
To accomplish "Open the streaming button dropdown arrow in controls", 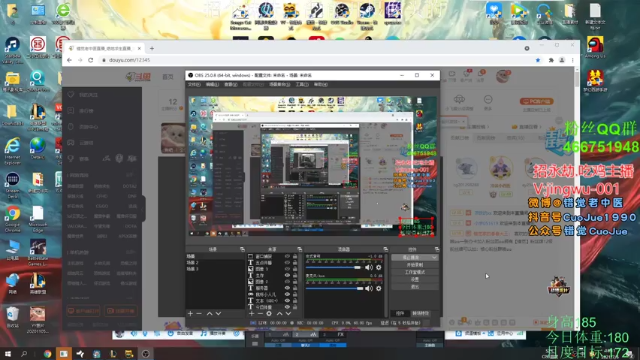I will pos(434,258).
